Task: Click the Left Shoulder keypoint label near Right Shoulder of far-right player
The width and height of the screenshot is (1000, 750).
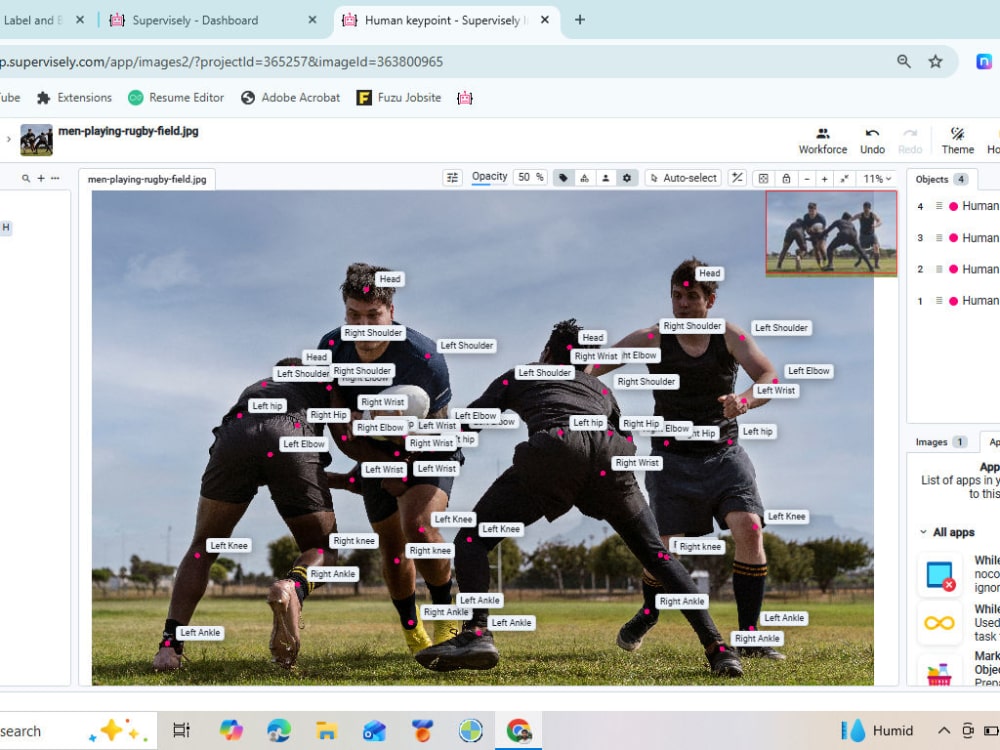Action: pyautogui.click(x=781, y=328)
